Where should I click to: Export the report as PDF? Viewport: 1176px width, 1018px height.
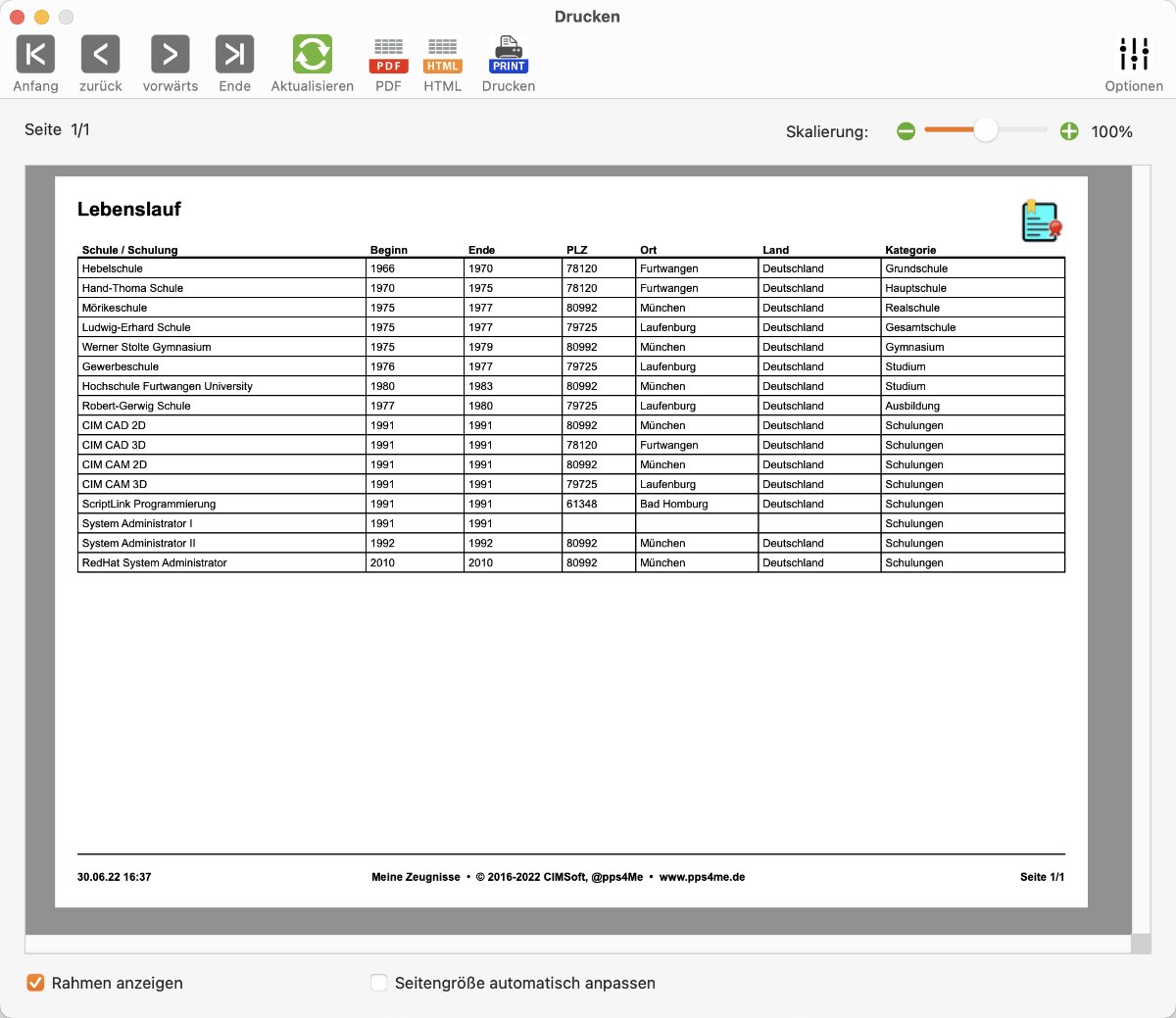tap(389, 55)
